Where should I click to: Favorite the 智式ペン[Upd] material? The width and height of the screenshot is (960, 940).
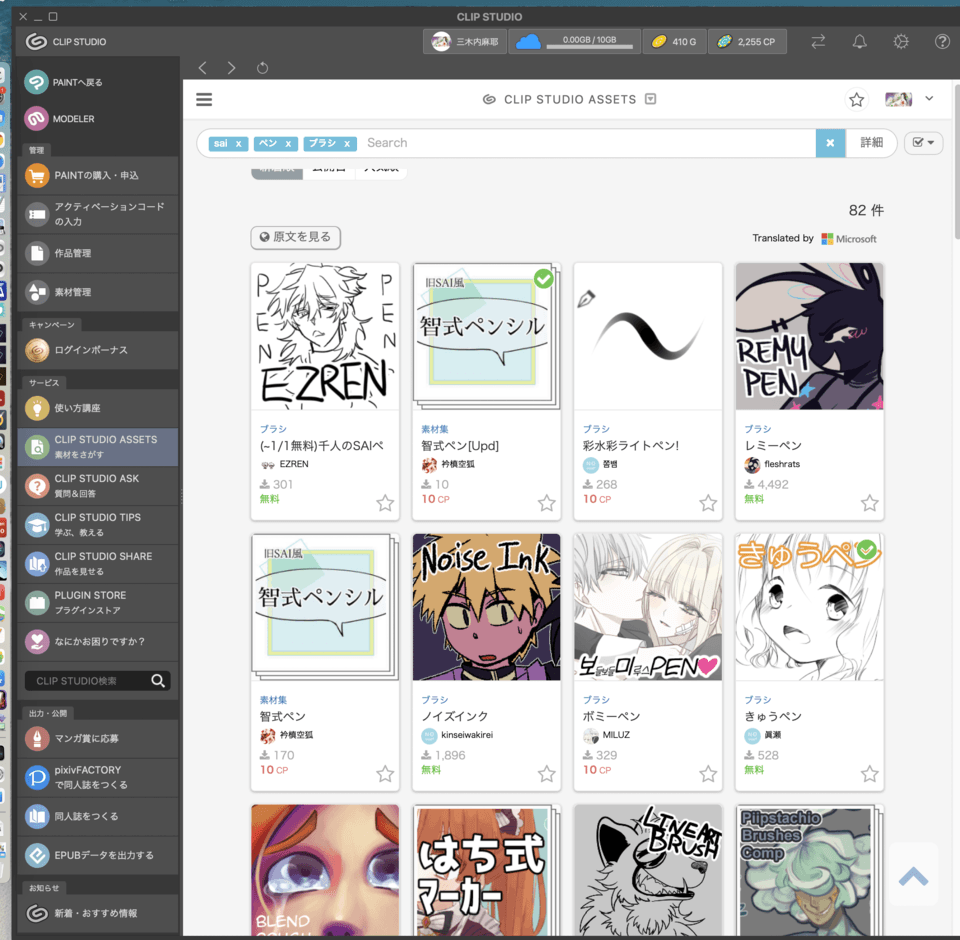tap(547, 503)
